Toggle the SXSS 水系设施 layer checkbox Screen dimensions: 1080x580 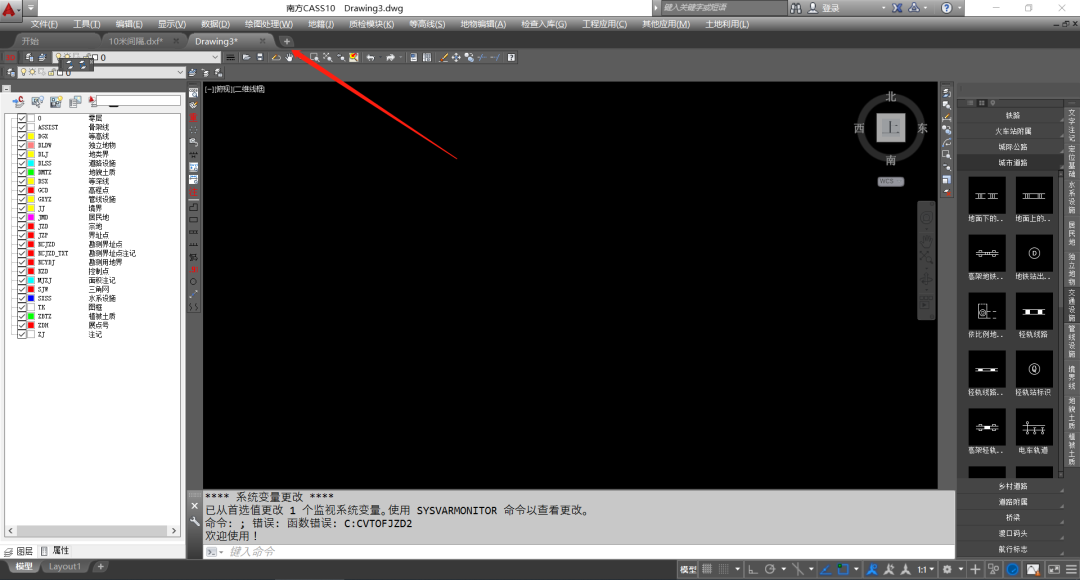pyautogui.click(x=22, y=298)
